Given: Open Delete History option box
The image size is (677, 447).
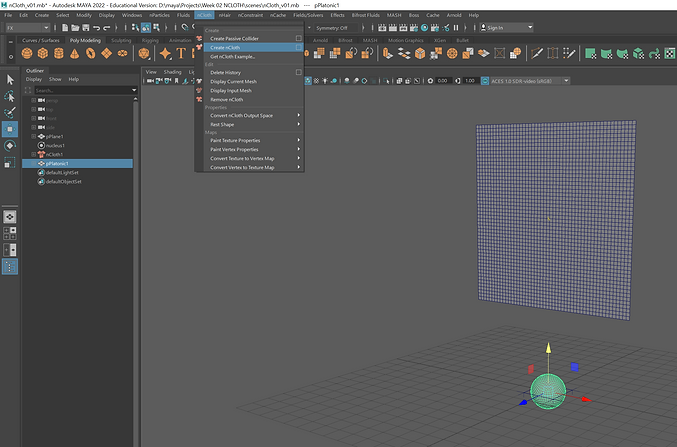Looking at the screenshot, I should click(298, 73).
